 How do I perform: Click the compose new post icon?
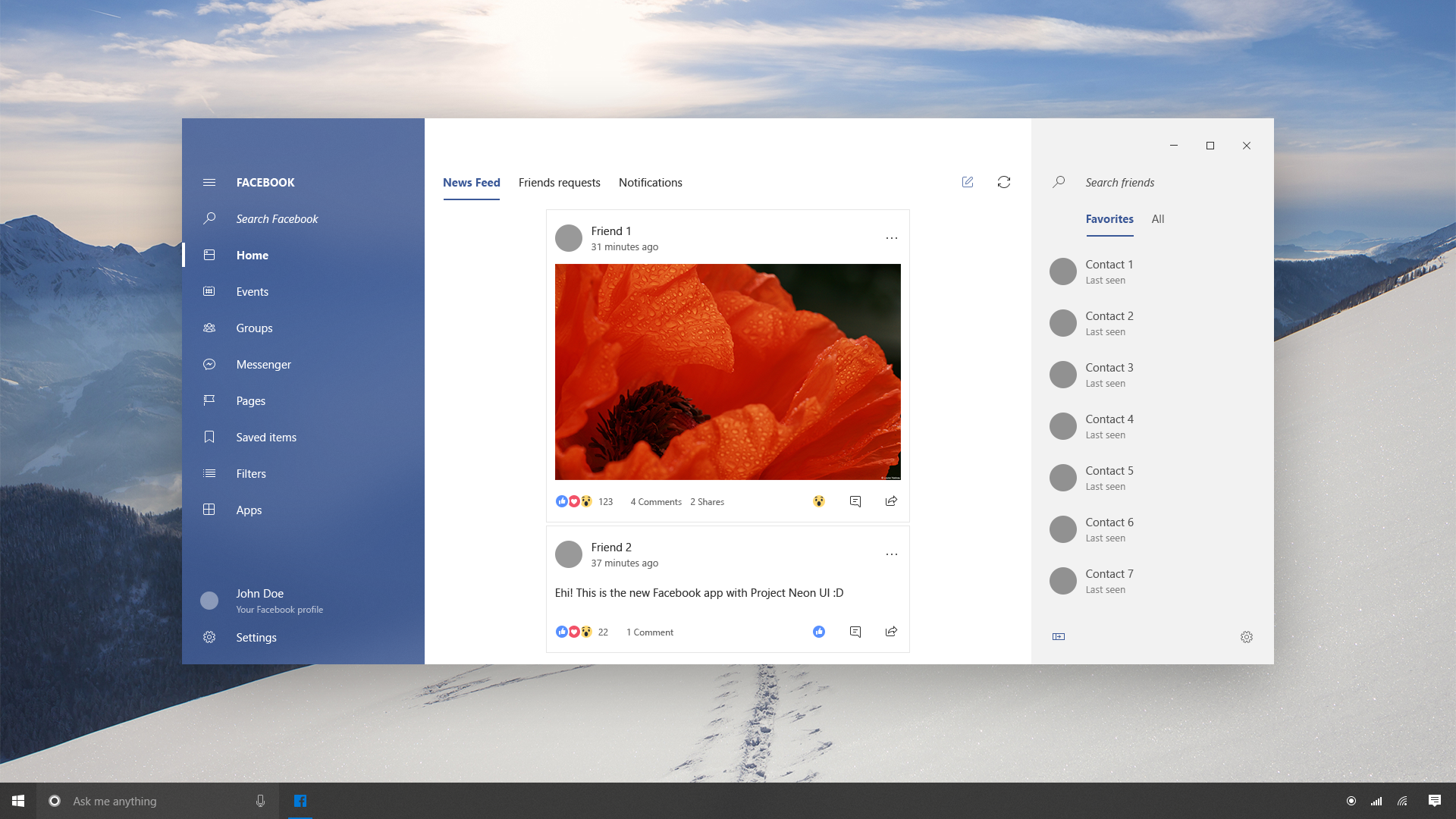click(x=968, y=182)
